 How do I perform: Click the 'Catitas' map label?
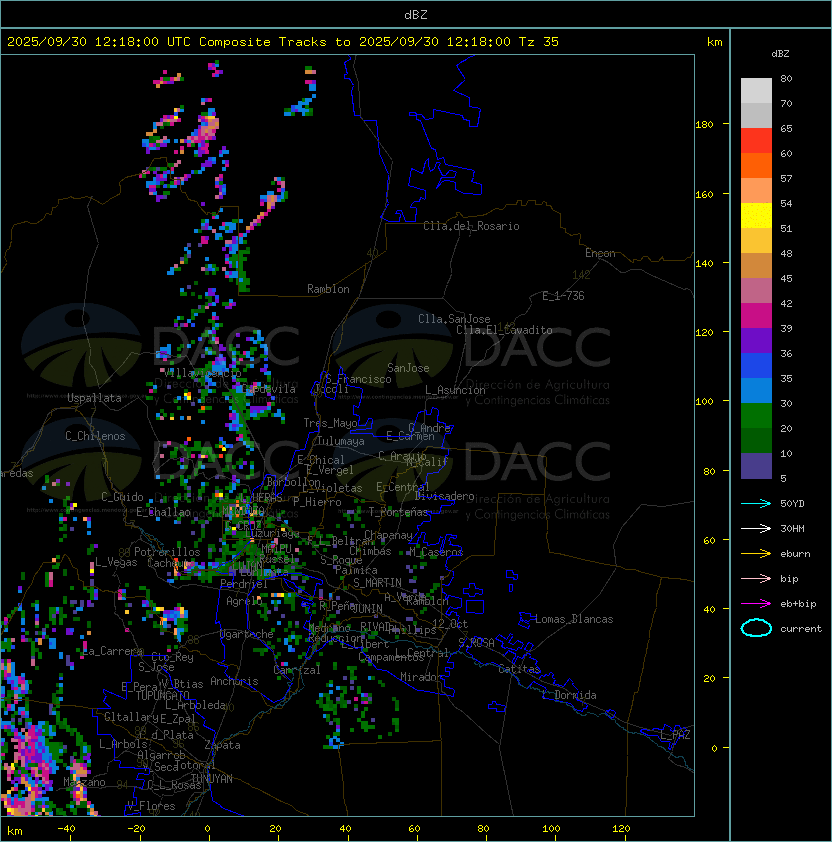click(519, 669)
